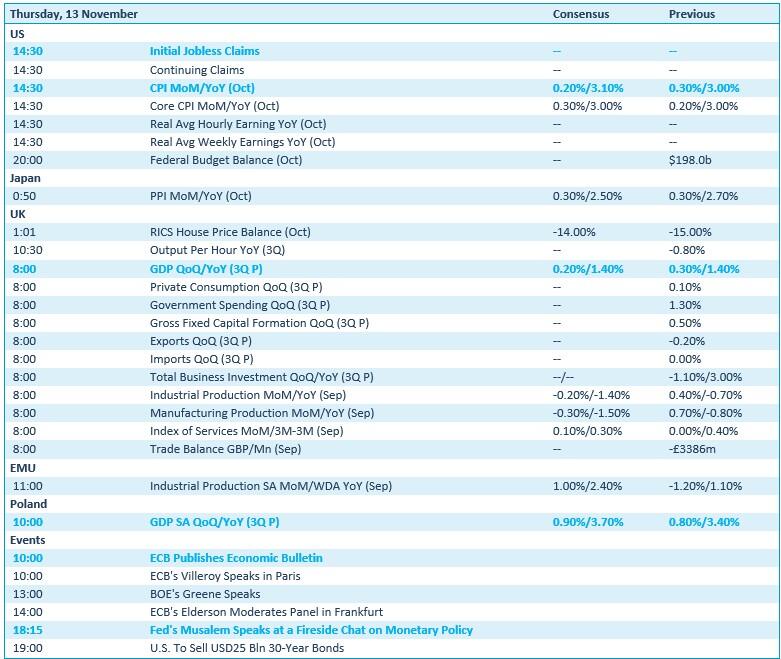This screenshot has height=659, width=781.
Task: Click the Japan section heading
Action: [25, 178]
